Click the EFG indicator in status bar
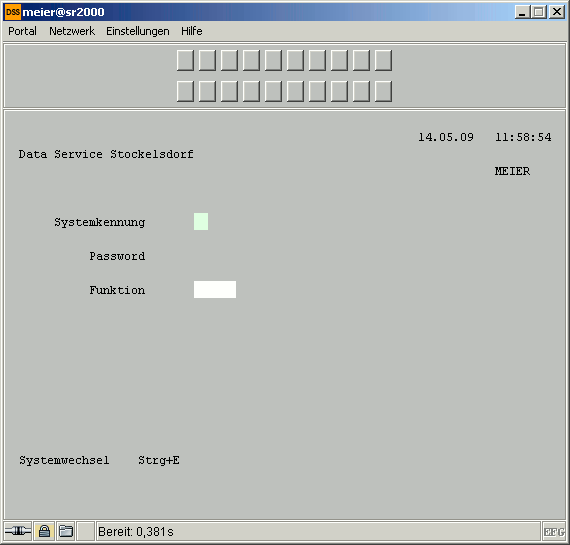The image size is (570, 545). (554, 532)
